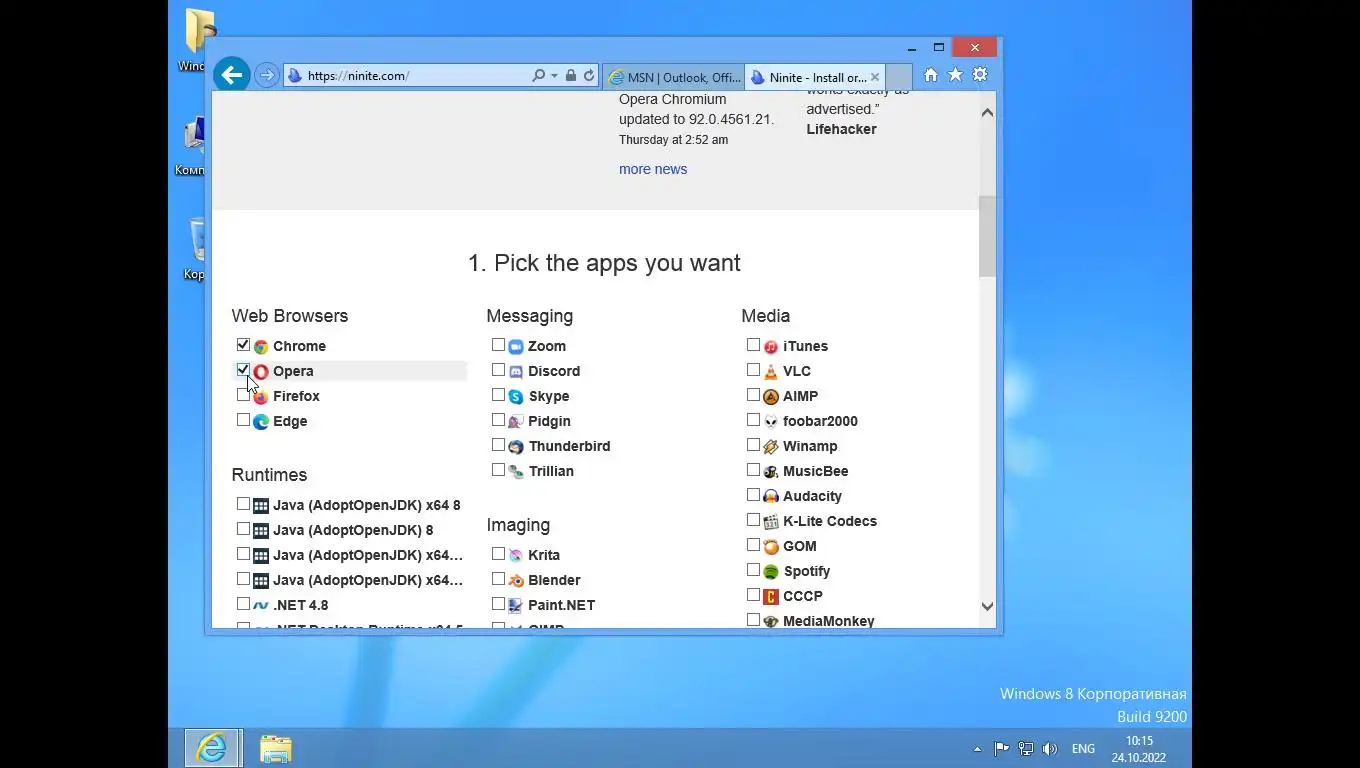Click the Blender icon
The width and height of the screenshot is (1360, 768).
[x=516, y=581]
